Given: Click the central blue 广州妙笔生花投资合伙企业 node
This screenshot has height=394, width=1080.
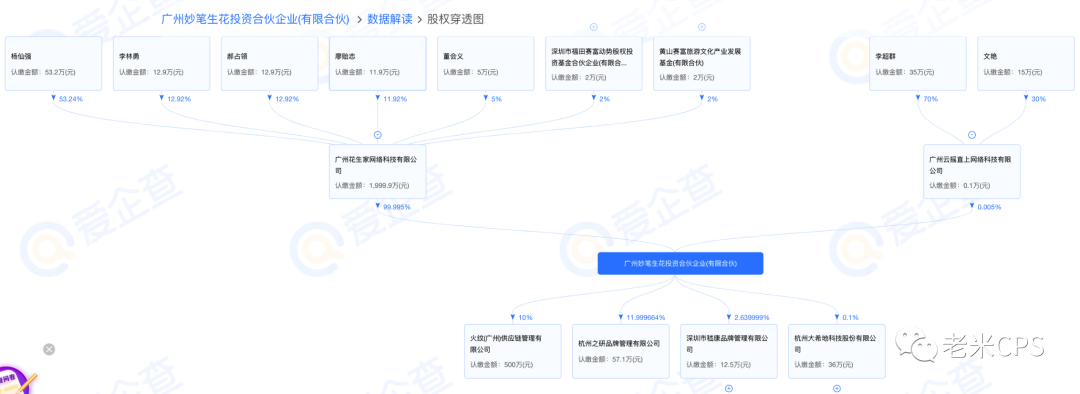Looking at the screenshot, I should (x=681, y=263).
